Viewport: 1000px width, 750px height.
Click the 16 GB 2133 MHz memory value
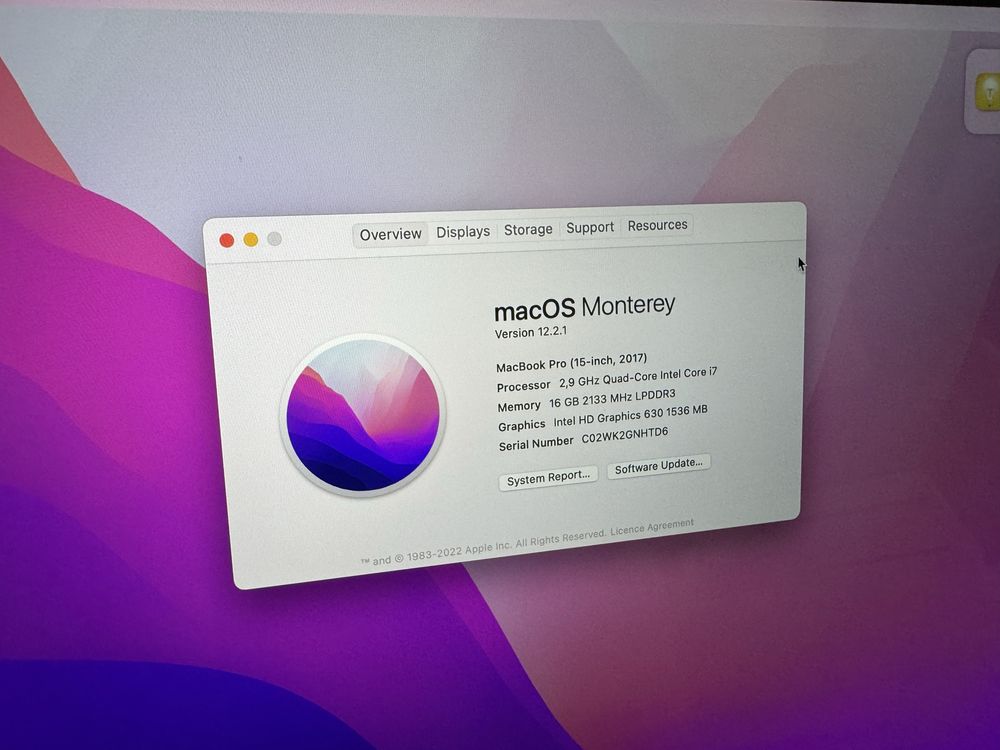[x=612, y=399]
